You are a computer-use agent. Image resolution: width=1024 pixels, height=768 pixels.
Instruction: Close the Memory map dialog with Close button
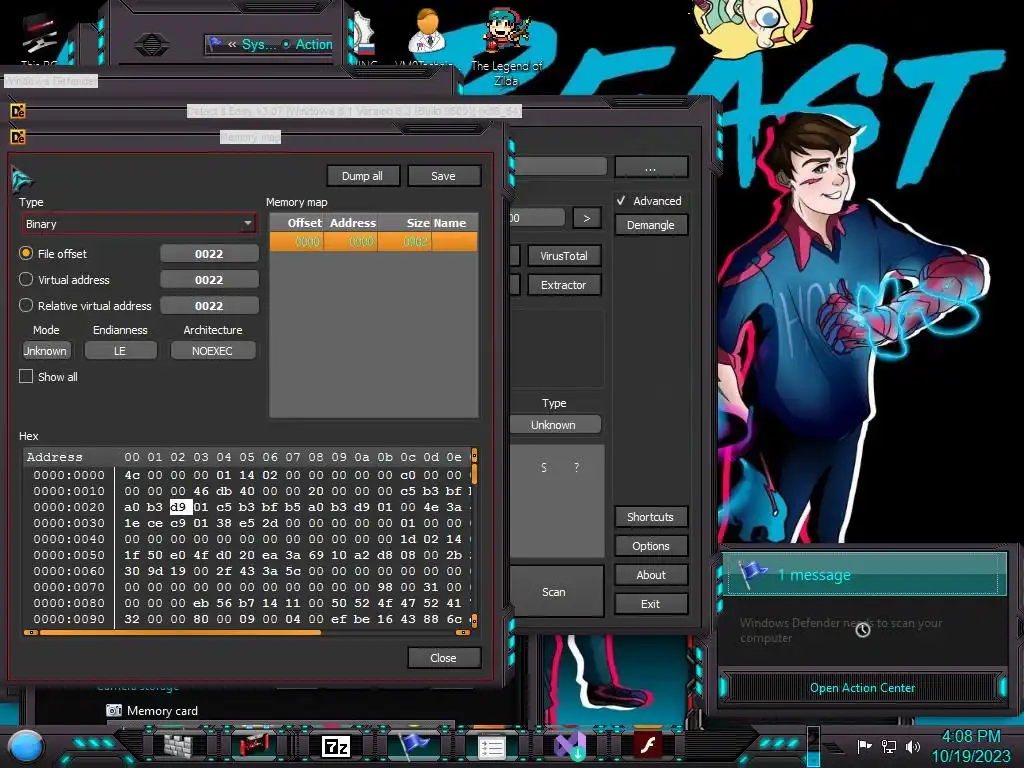click(x=443, y=658)
